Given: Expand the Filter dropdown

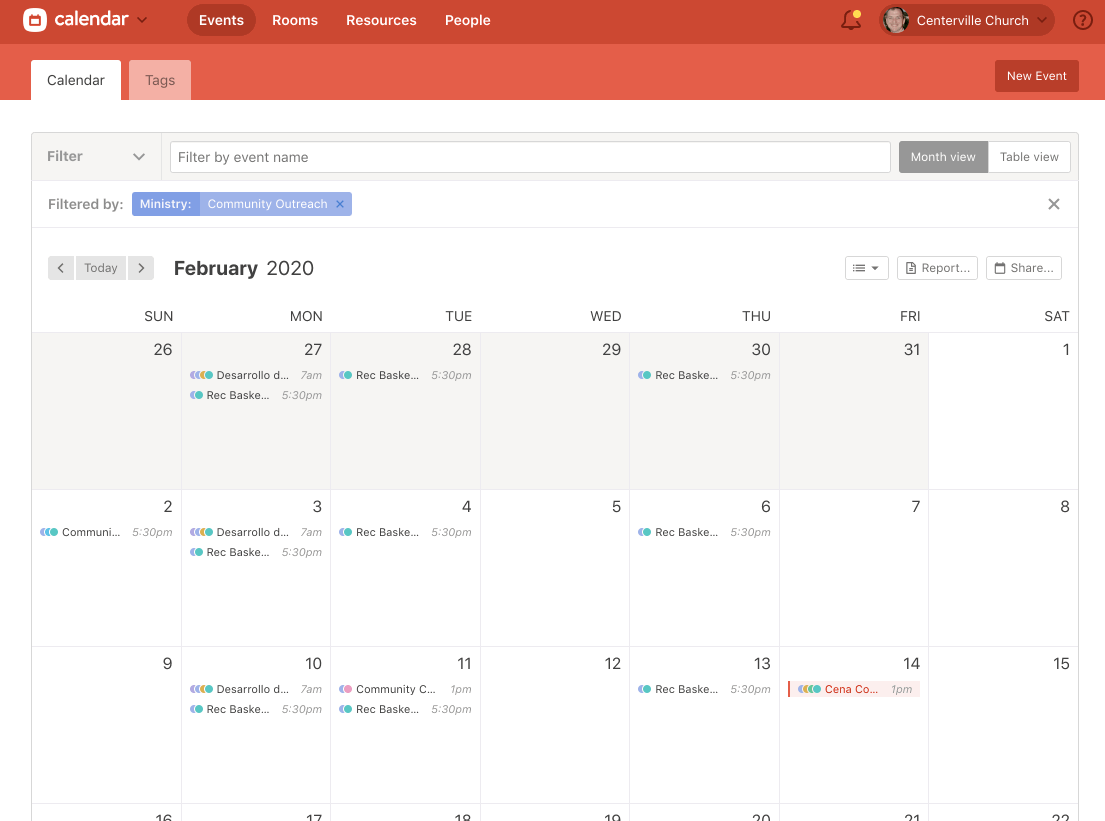Looking at the screenshot, I should pyautogui.click(x=97, y=157).
